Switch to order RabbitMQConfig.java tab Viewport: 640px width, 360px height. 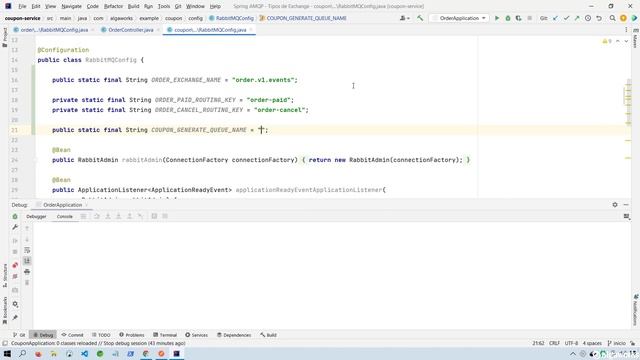53,30
